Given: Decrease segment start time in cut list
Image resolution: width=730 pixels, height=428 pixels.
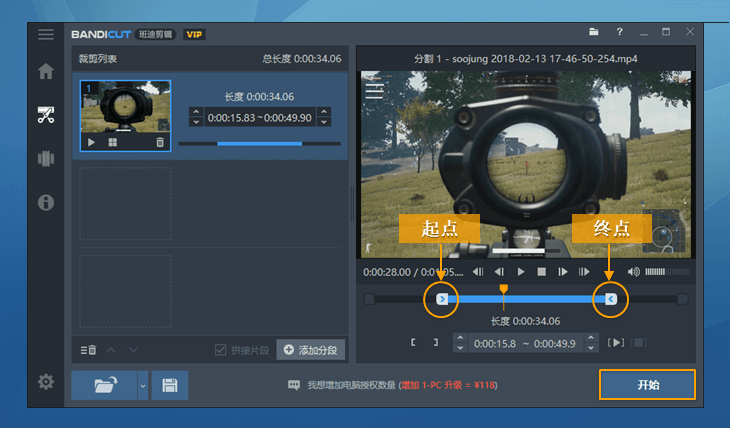Looking at the screenshot, I should [x=196, y=122].
